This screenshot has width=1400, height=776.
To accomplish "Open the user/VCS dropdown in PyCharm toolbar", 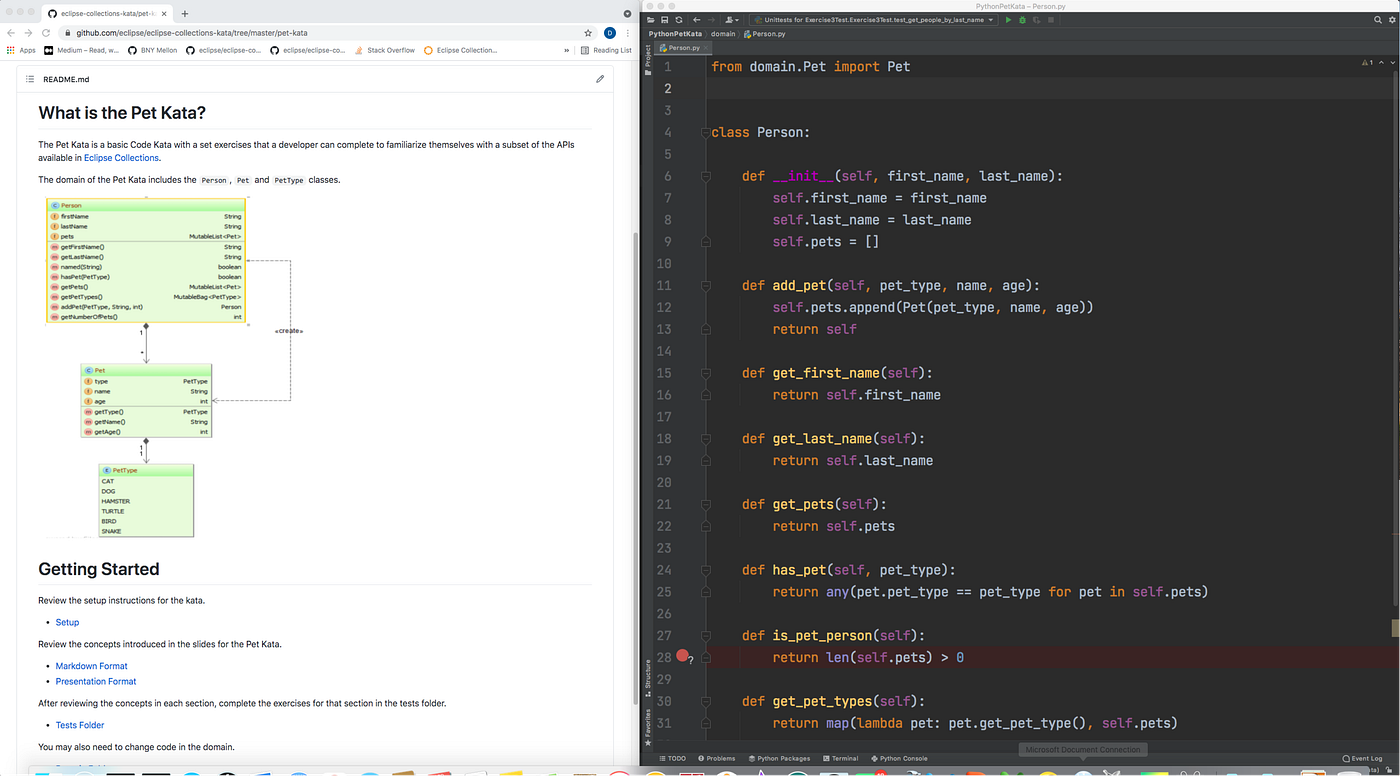I will click(733, 20).
